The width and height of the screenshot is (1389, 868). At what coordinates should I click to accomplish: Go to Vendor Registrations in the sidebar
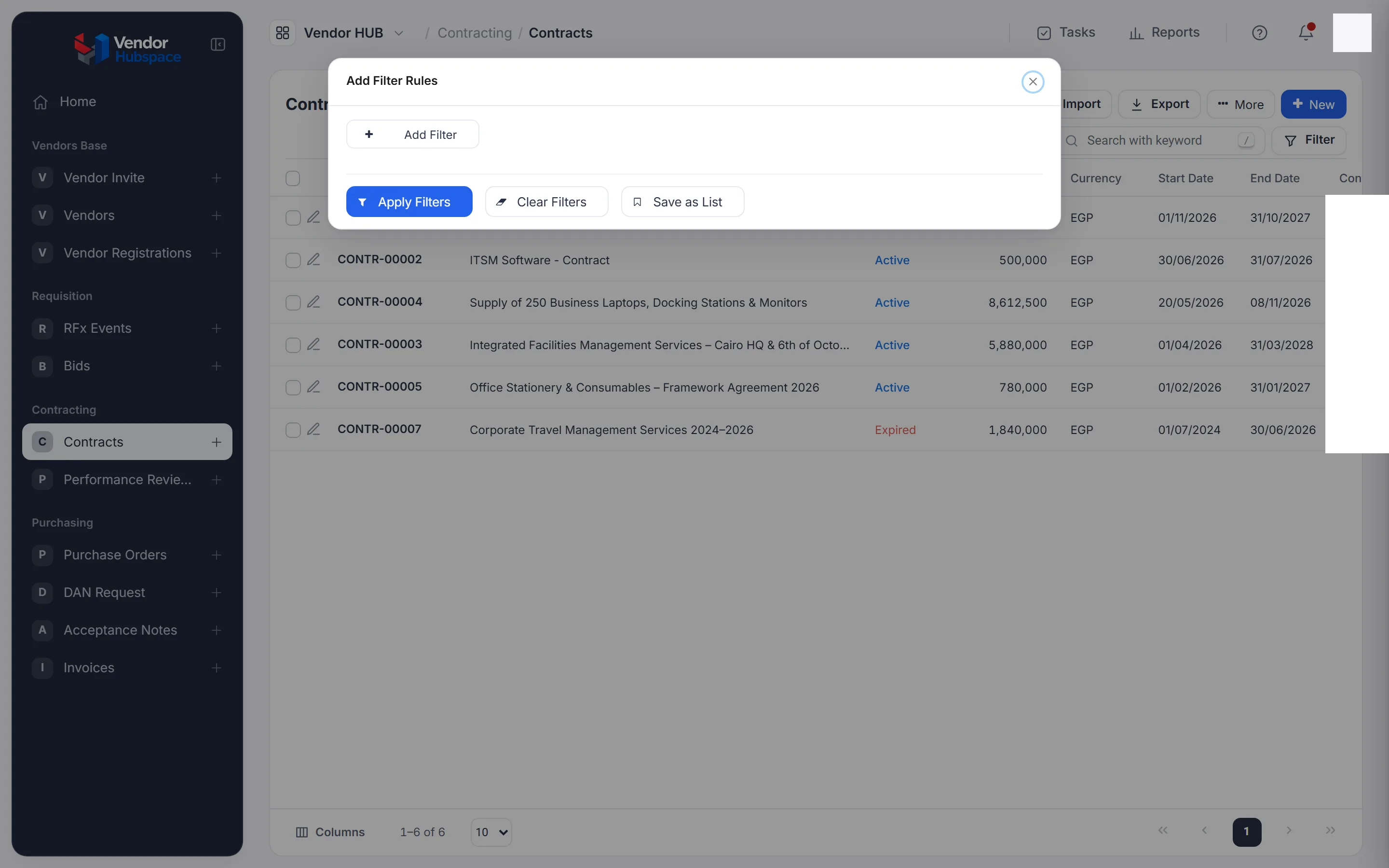pos(127,253)
